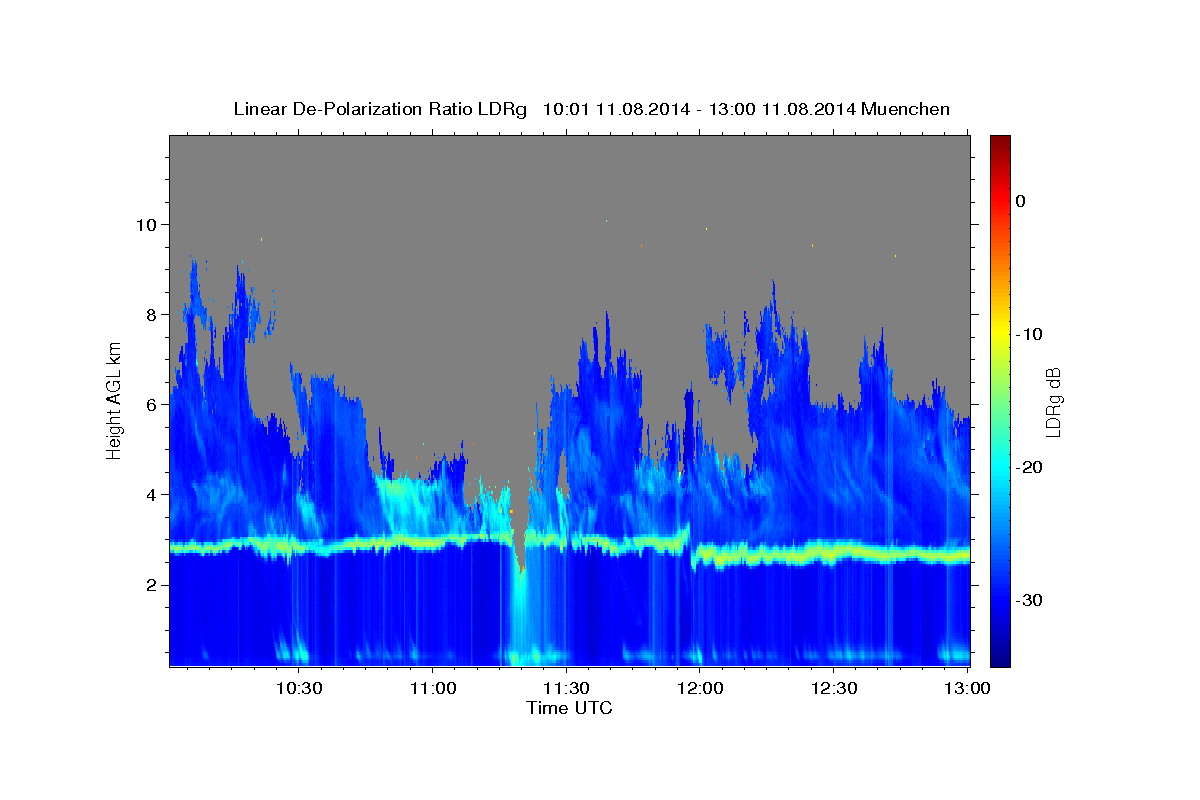Click the colorbar label '-30'
Image resolution: width=1200 pixels, height=800 pixels.
click(1030, 600)
